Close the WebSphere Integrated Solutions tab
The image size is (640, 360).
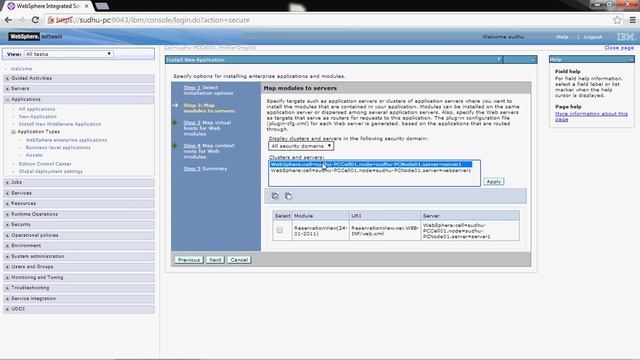pos(87,6)
